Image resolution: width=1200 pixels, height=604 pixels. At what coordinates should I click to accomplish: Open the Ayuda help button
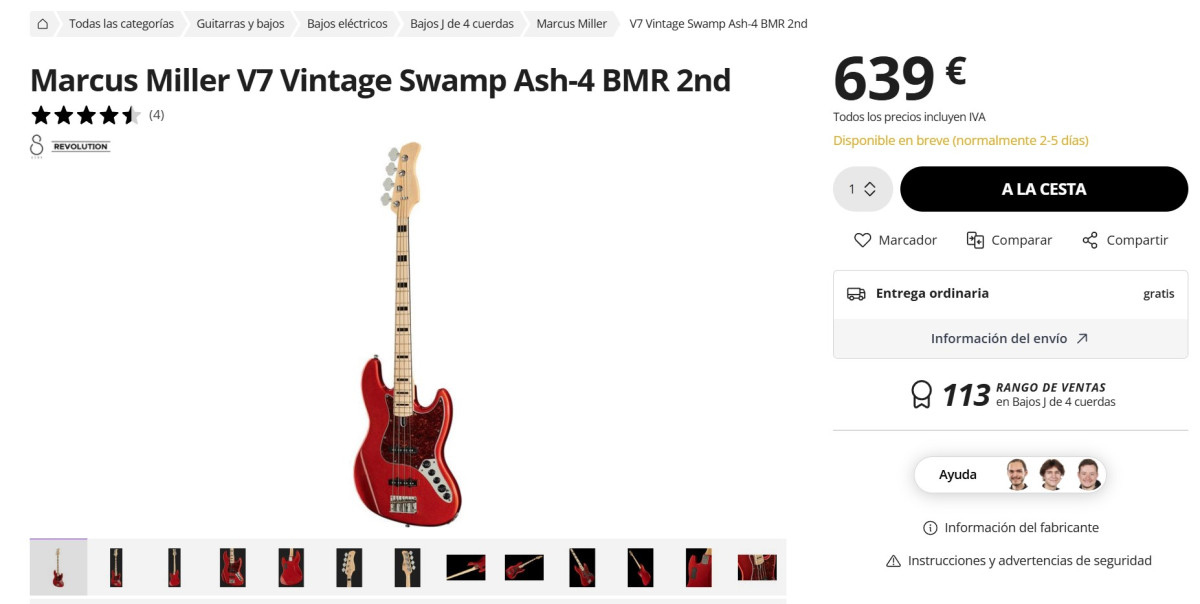coord(1010,475)
